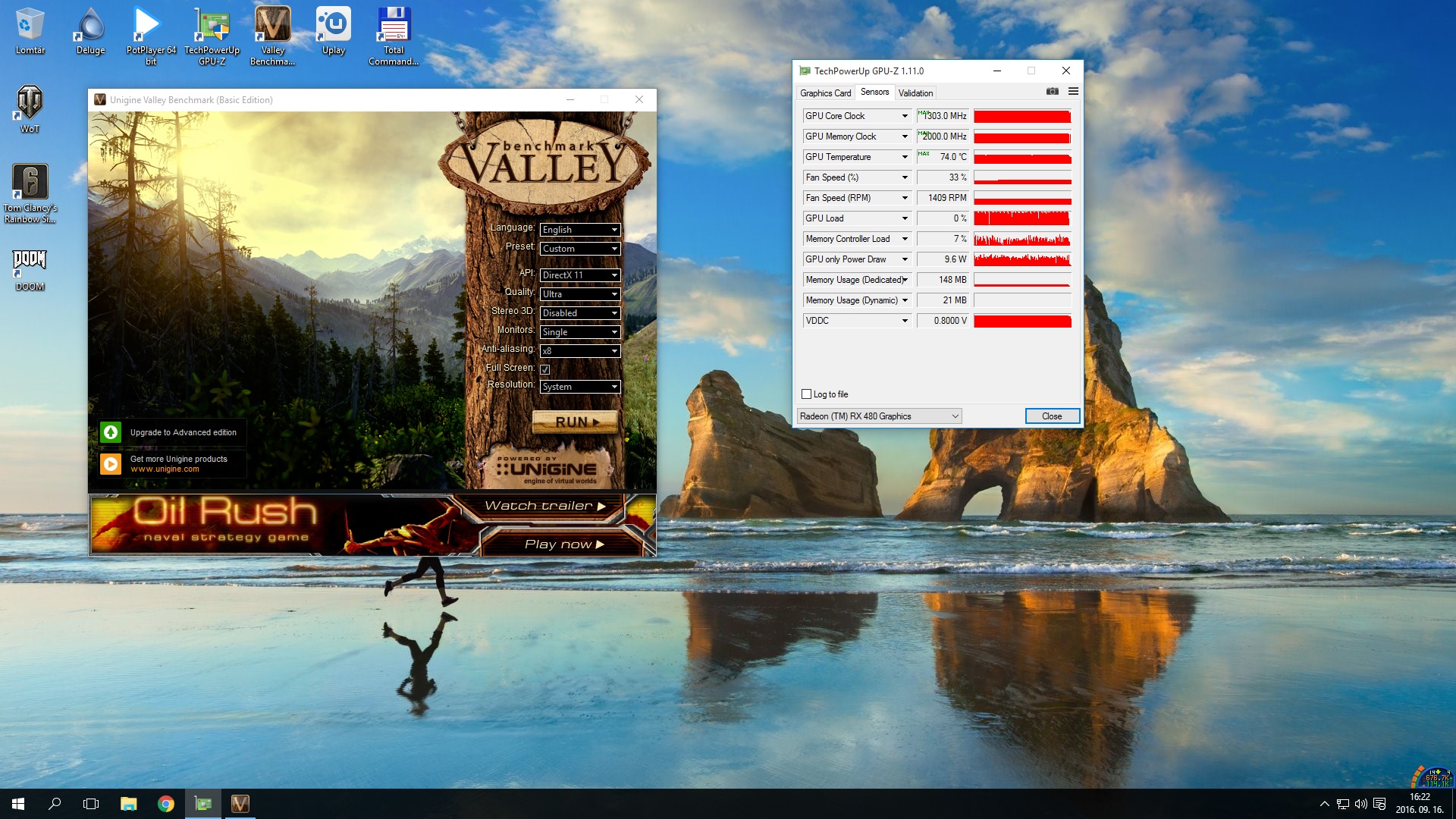Image resolution: width=1456 pixels, height=819 pixels.
Task: Switch to the Validation tab
Action: 915,93
